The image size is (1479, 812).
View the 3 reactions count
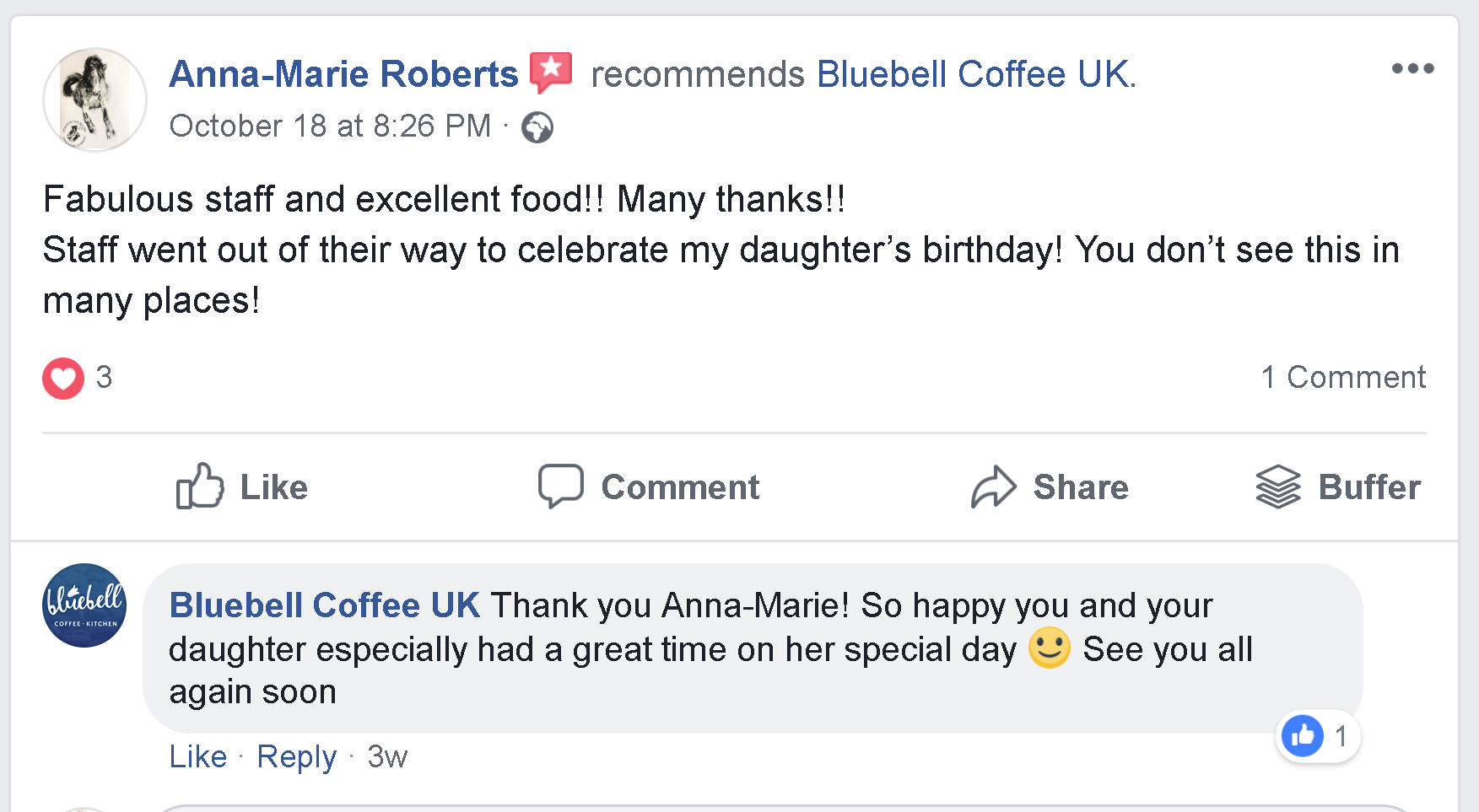[104, 377]
